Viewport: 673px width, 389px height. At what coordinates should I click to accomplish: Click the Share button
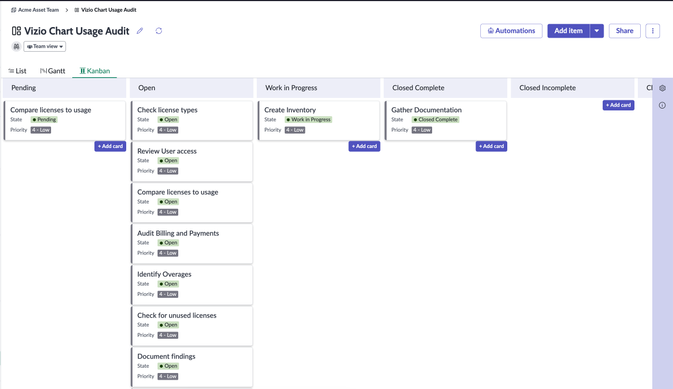click(x=624, y=31)
